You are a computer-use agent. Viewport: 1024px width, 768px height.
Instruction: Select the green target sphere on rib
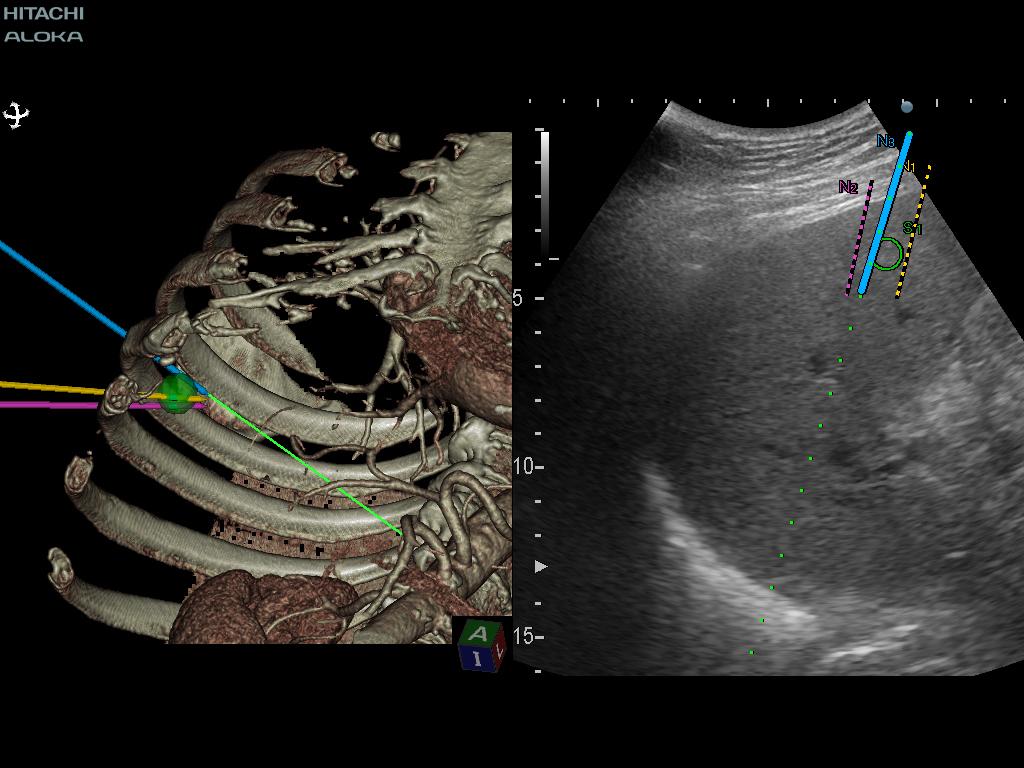(x=178, y=393)
